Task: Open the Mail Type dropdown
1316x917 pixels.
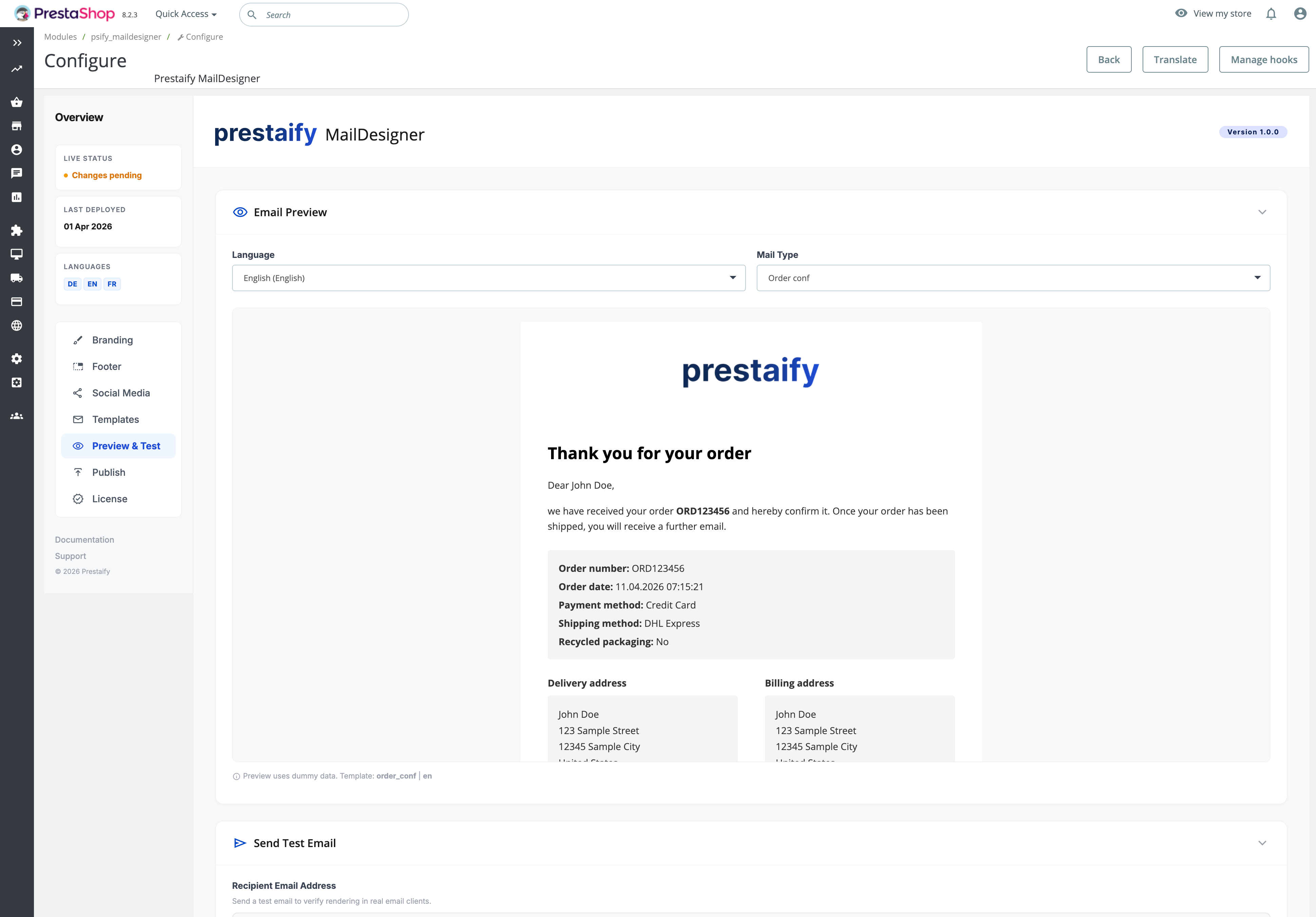Action: [1013, 278]
